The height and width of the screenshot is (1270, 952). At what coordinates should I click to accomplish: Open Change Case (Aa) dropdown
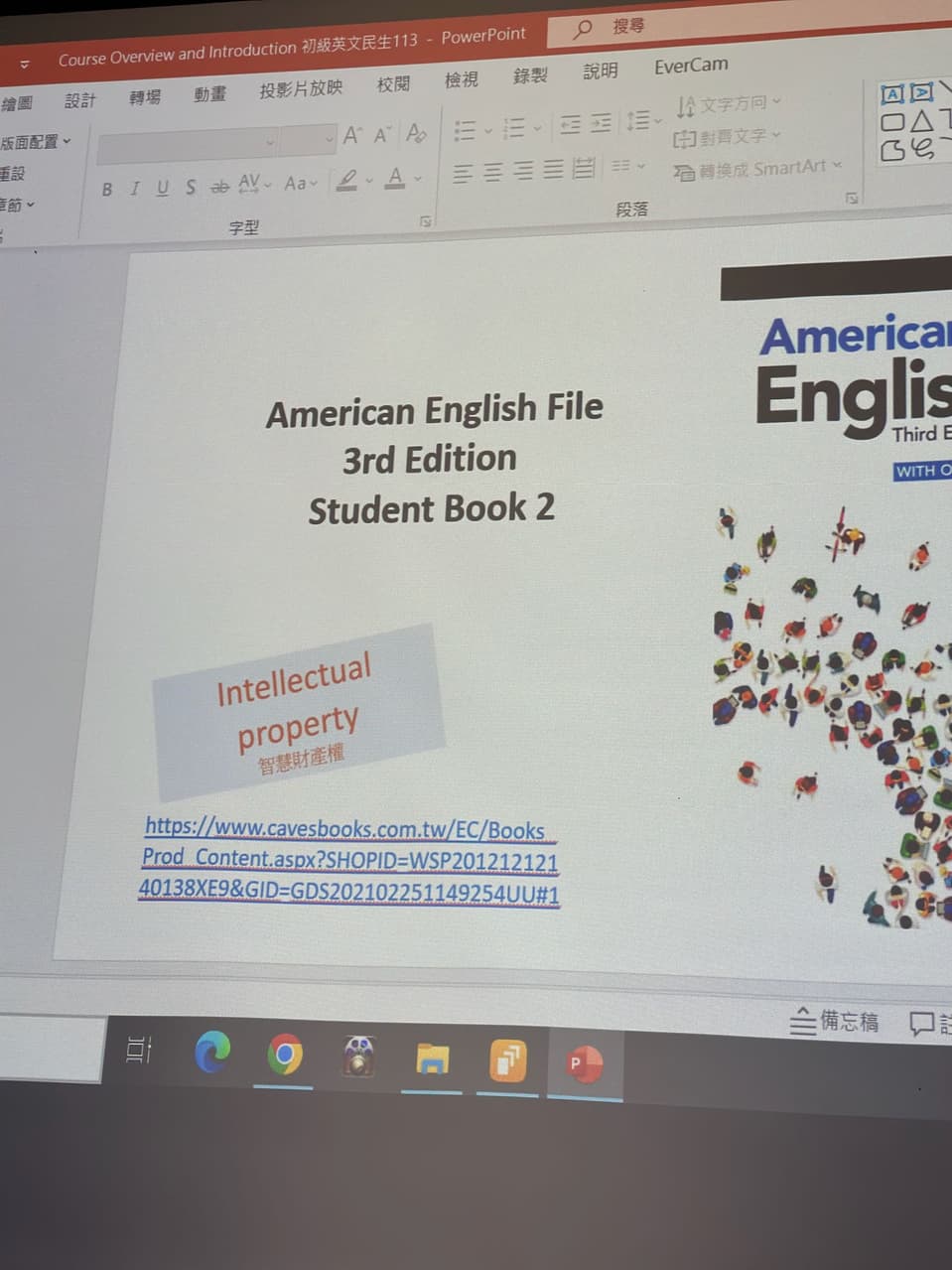pos(301,183)
